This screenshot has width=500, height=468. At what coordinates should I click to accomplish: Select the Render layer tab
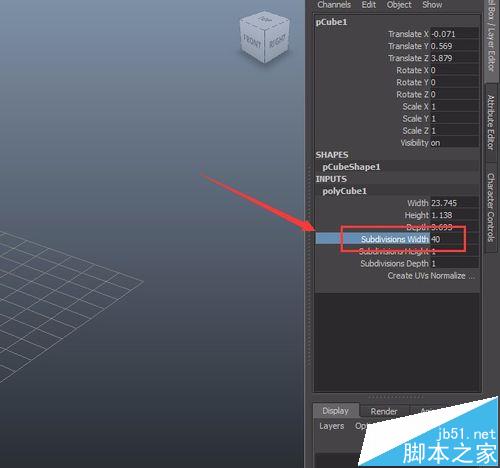click(384, 411)
